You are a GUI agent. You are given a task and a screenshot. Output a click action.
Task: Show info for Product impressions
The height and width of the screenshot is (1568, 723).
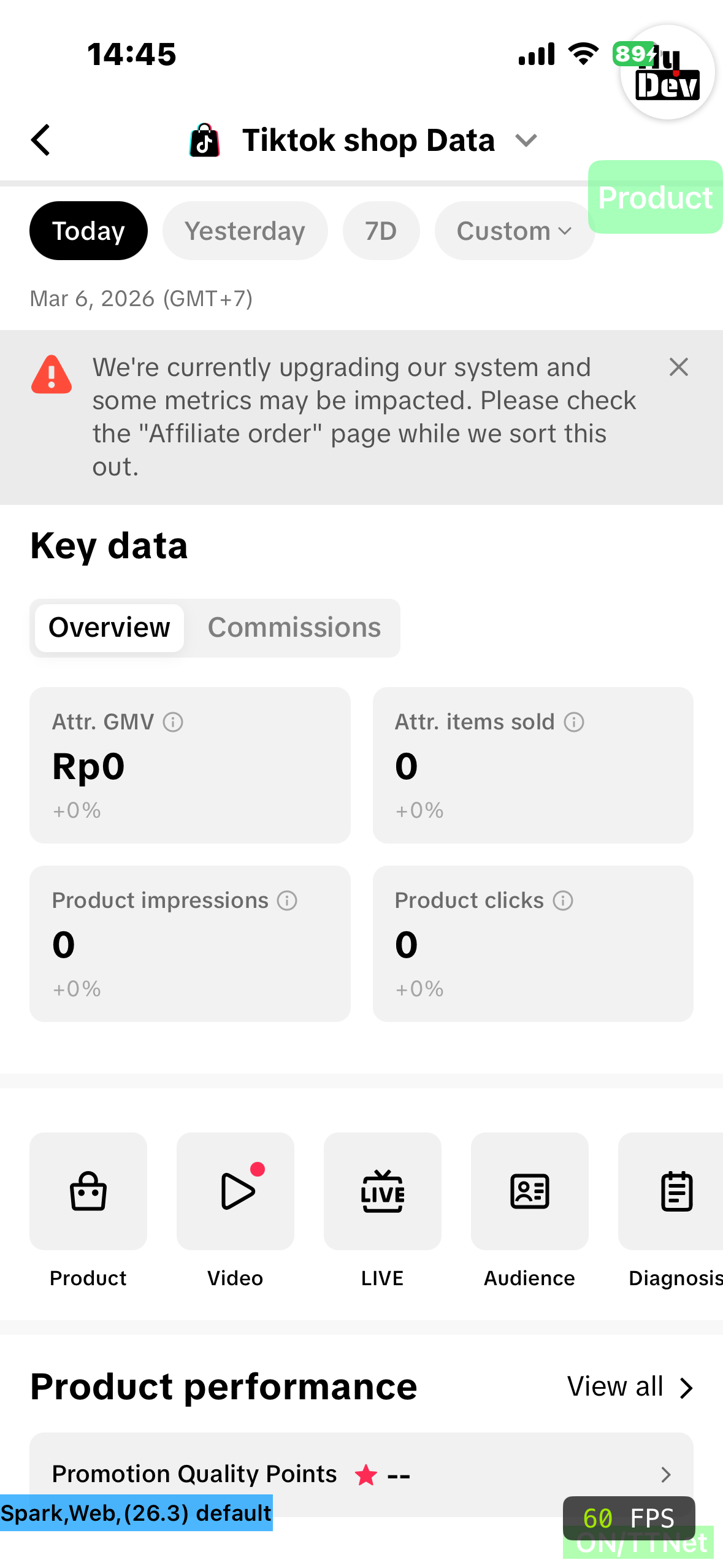287,901
